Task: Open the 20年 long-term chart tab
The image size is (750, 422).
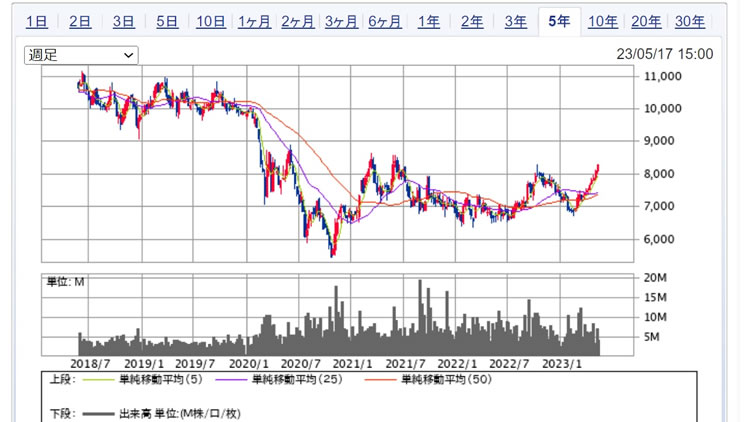Action: pyautogui.click(x=646, y=22)
